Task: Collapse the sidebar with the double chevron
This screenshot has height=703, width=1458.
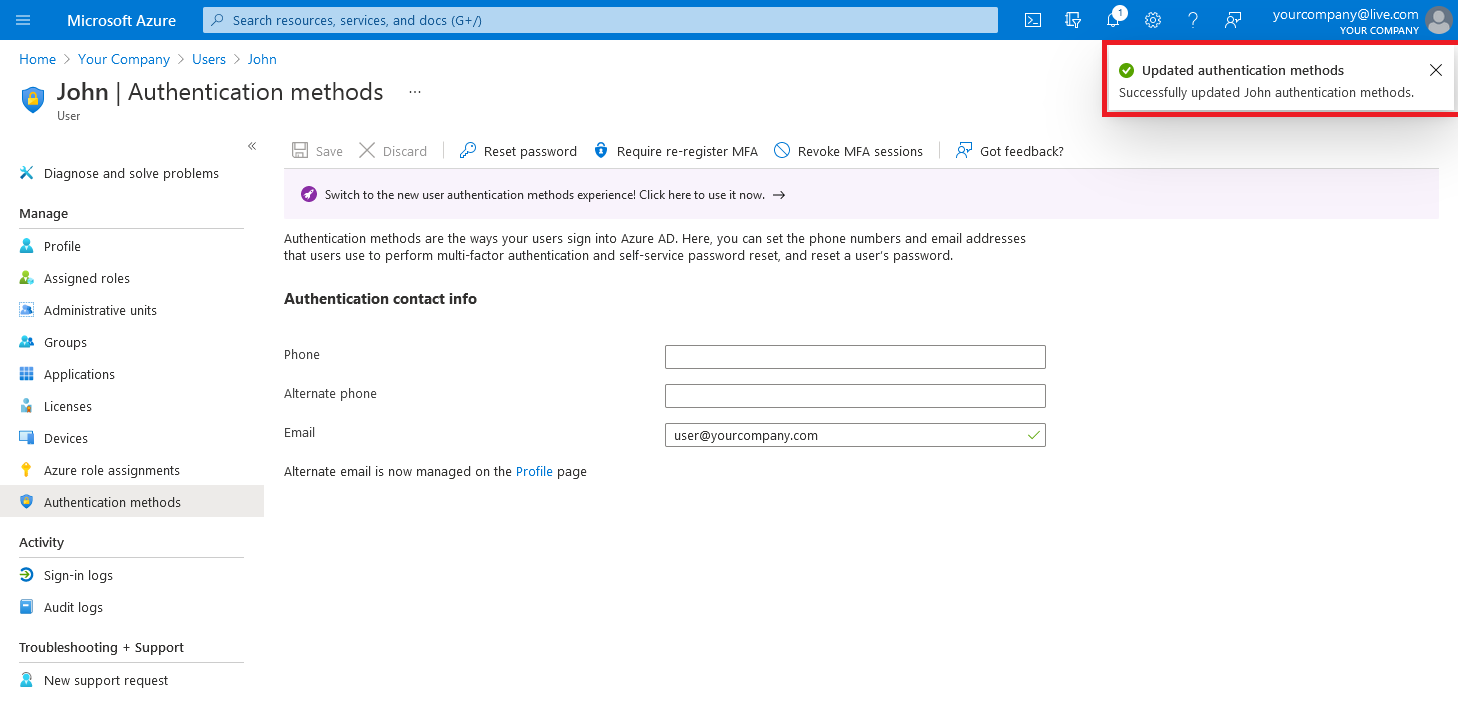Action: pos(252,146)
